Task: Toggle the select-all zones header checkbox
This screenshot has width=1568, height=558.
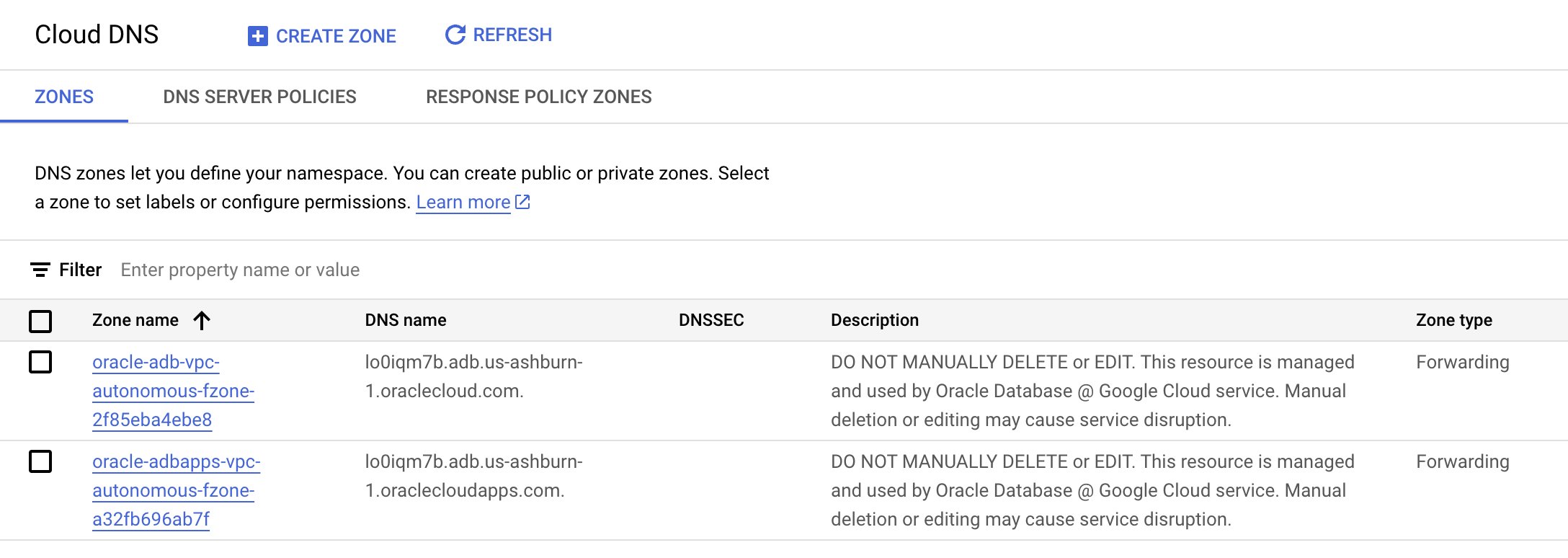Action: [x=40, y=321]
